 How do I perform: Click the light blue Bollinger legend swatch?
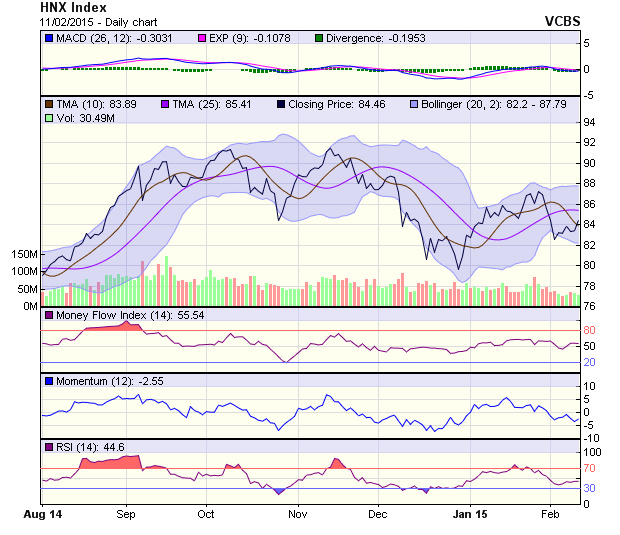(x=414, y=104)
